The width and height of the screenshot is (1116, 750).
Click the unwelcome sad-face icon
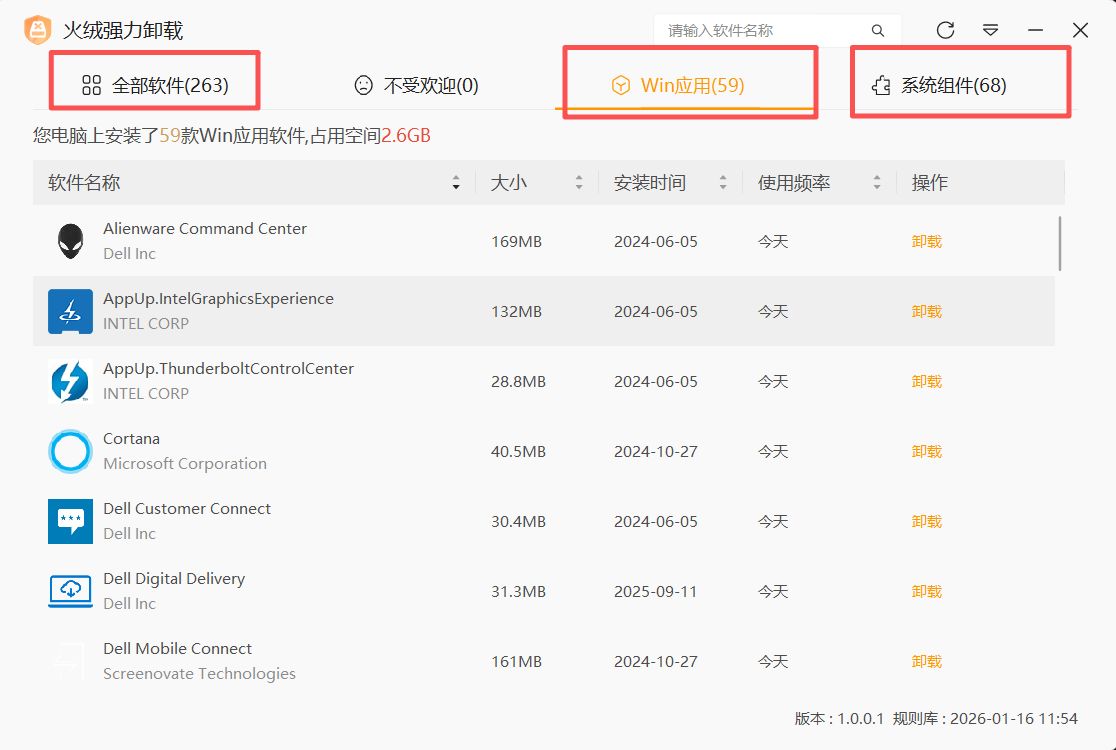pos(363,85)
